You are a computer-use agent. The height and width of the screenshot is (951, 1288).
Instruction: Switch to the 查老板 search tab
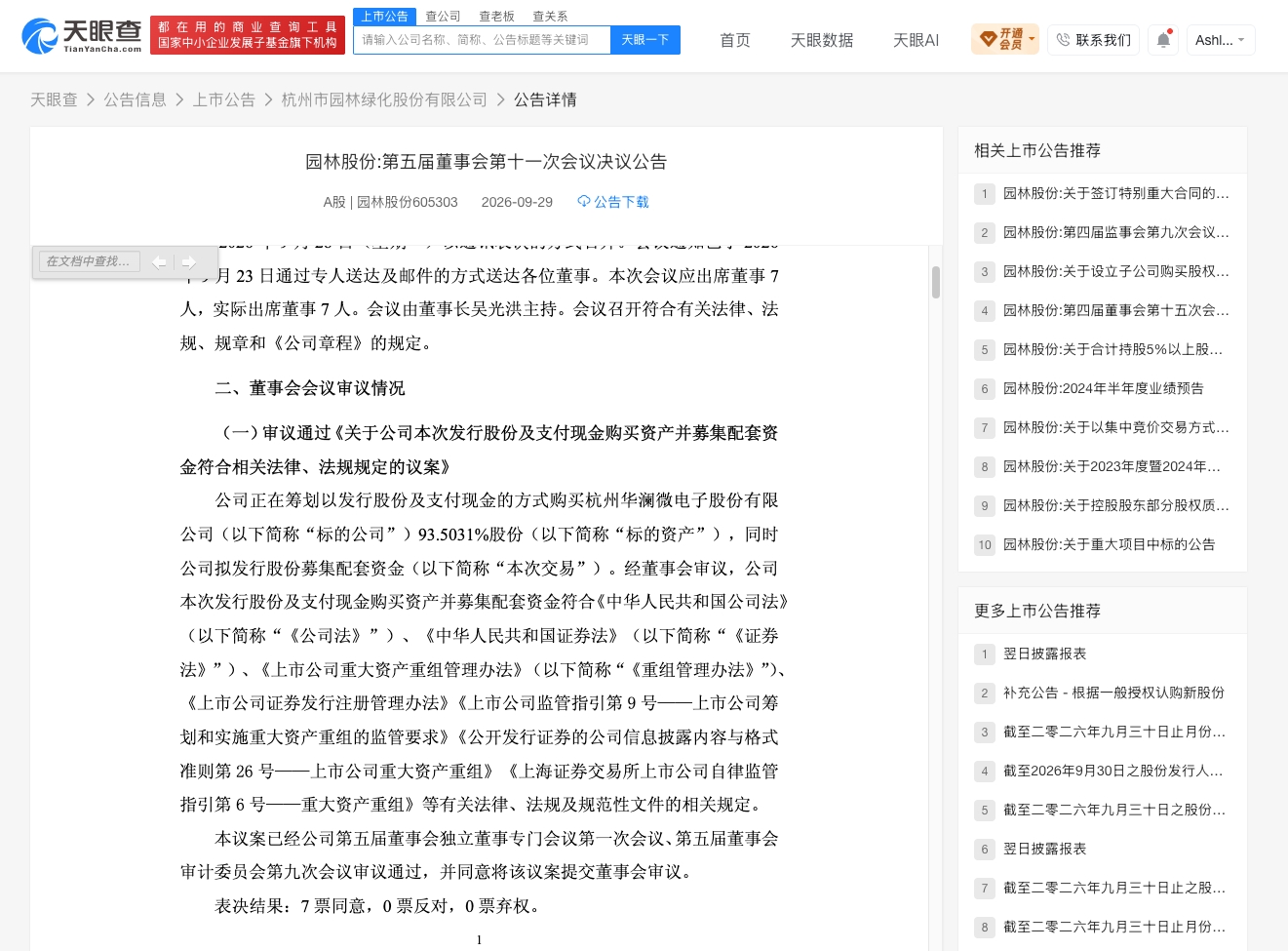click(496, 17)
